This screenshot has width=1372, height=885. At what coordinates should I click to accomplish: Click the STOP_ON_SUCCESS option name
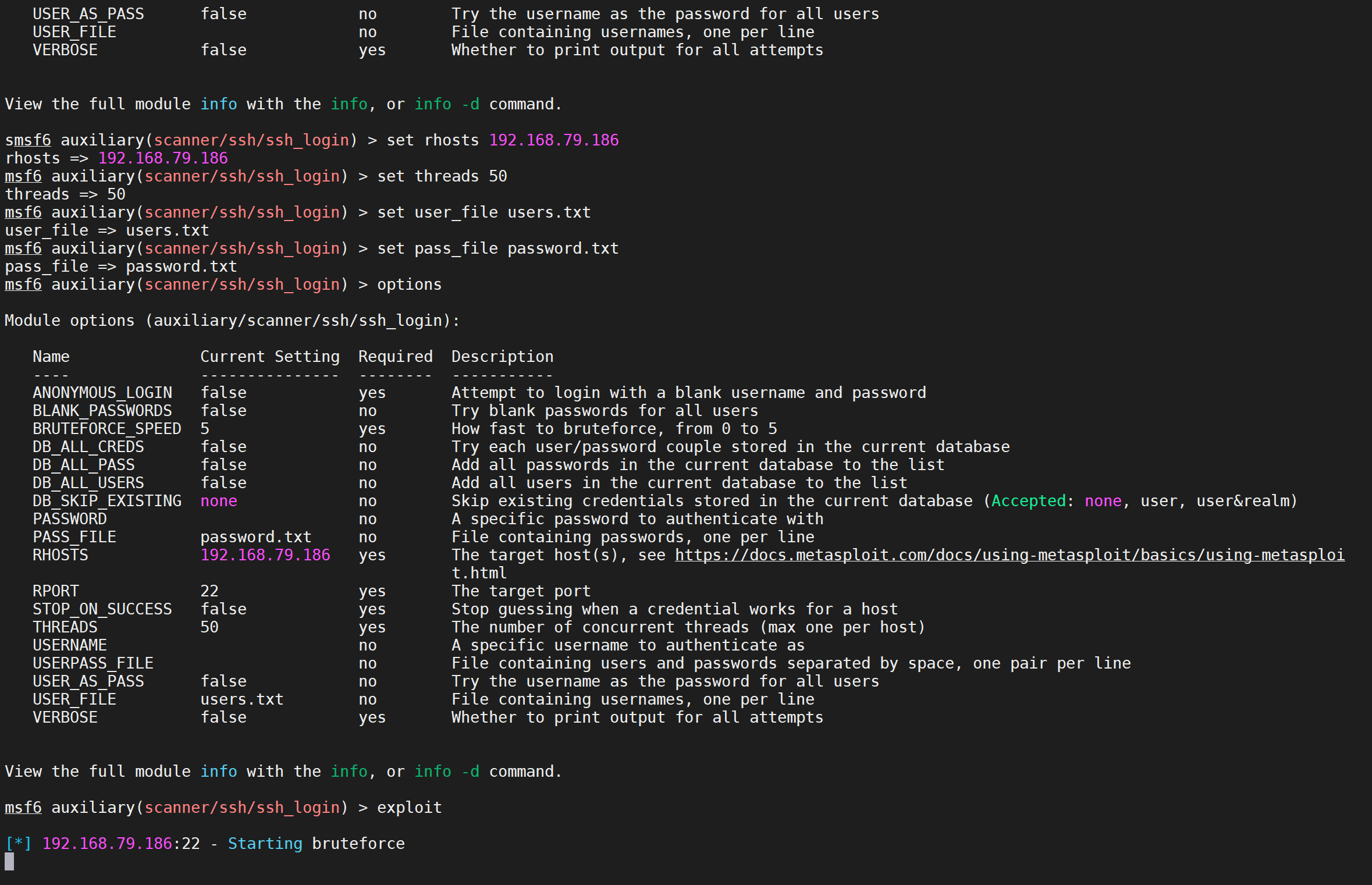click(x=102, y=609)
